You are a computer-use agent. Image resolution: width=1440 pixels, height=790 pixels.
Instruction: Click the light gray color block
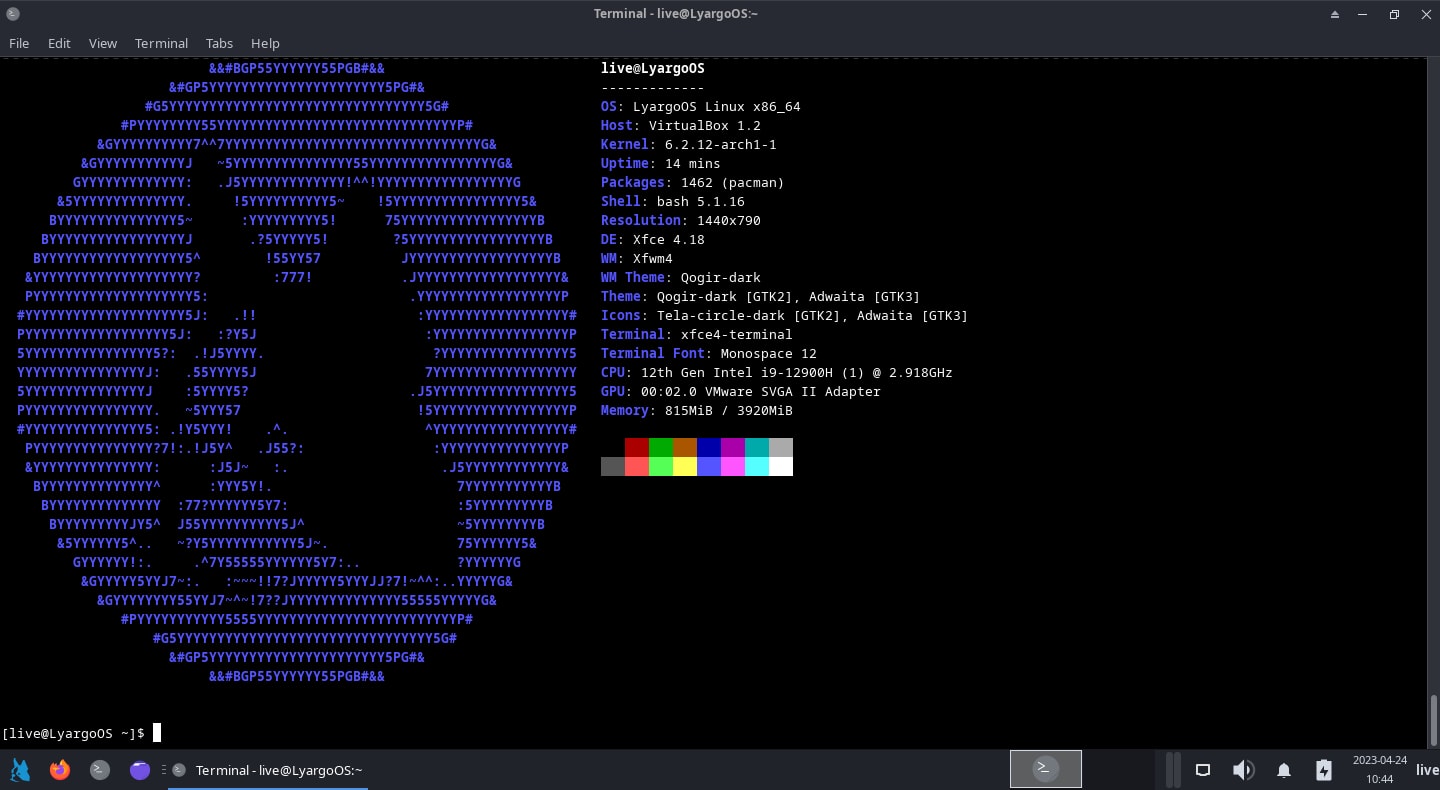781,447
